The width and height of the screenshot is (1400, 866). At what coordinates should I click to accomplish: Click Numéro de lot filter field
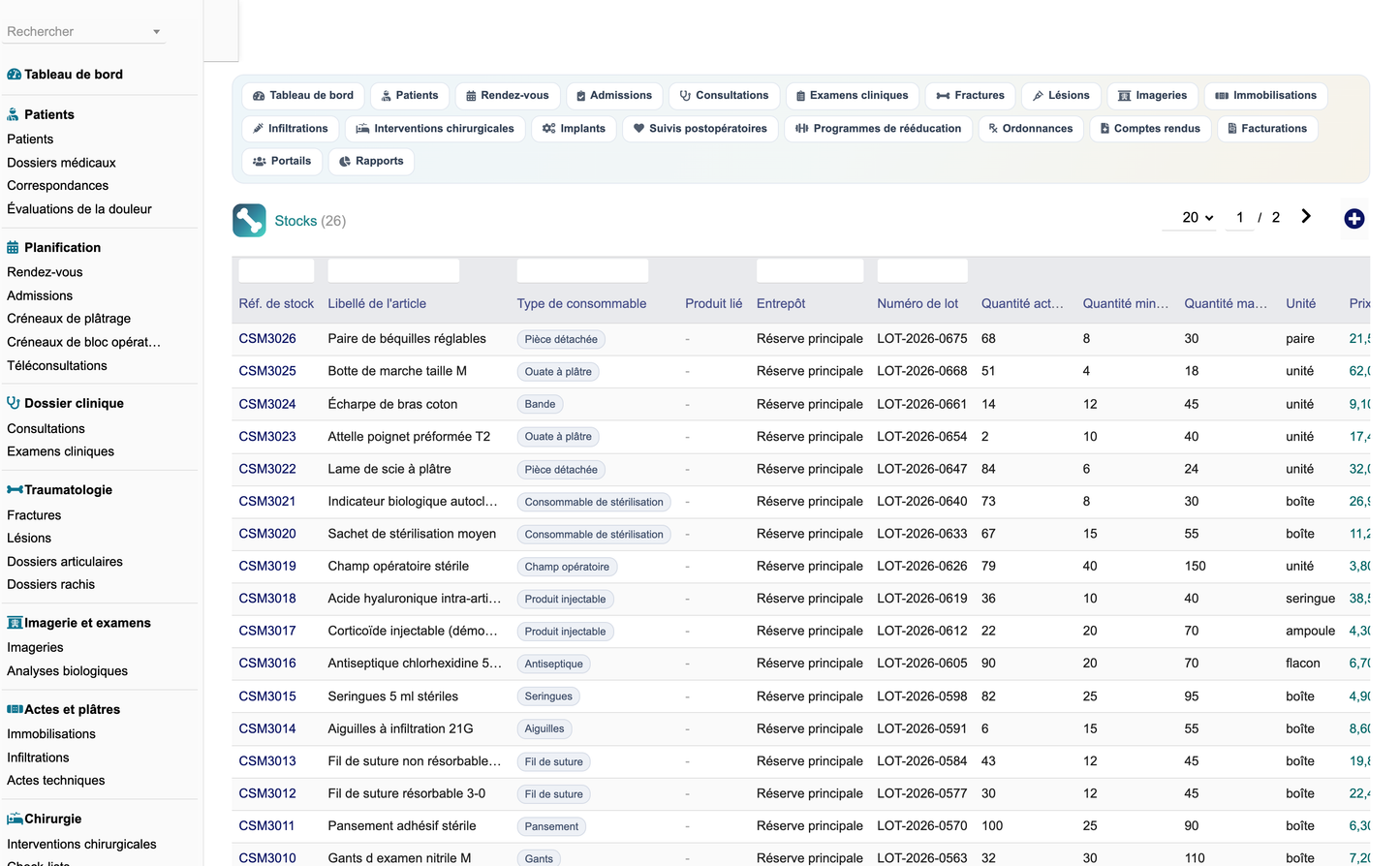[x=922, y=270]
